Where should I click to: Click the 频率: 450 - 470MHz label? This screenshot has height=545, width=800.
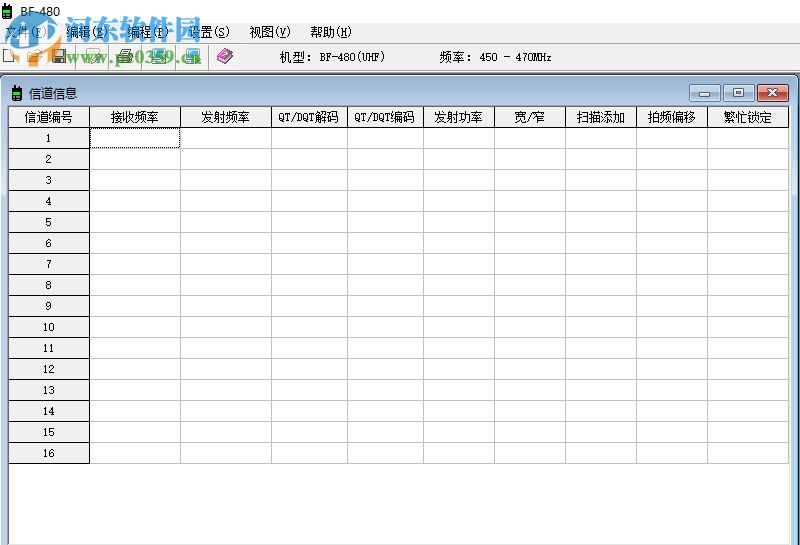(x=495, y=57)
